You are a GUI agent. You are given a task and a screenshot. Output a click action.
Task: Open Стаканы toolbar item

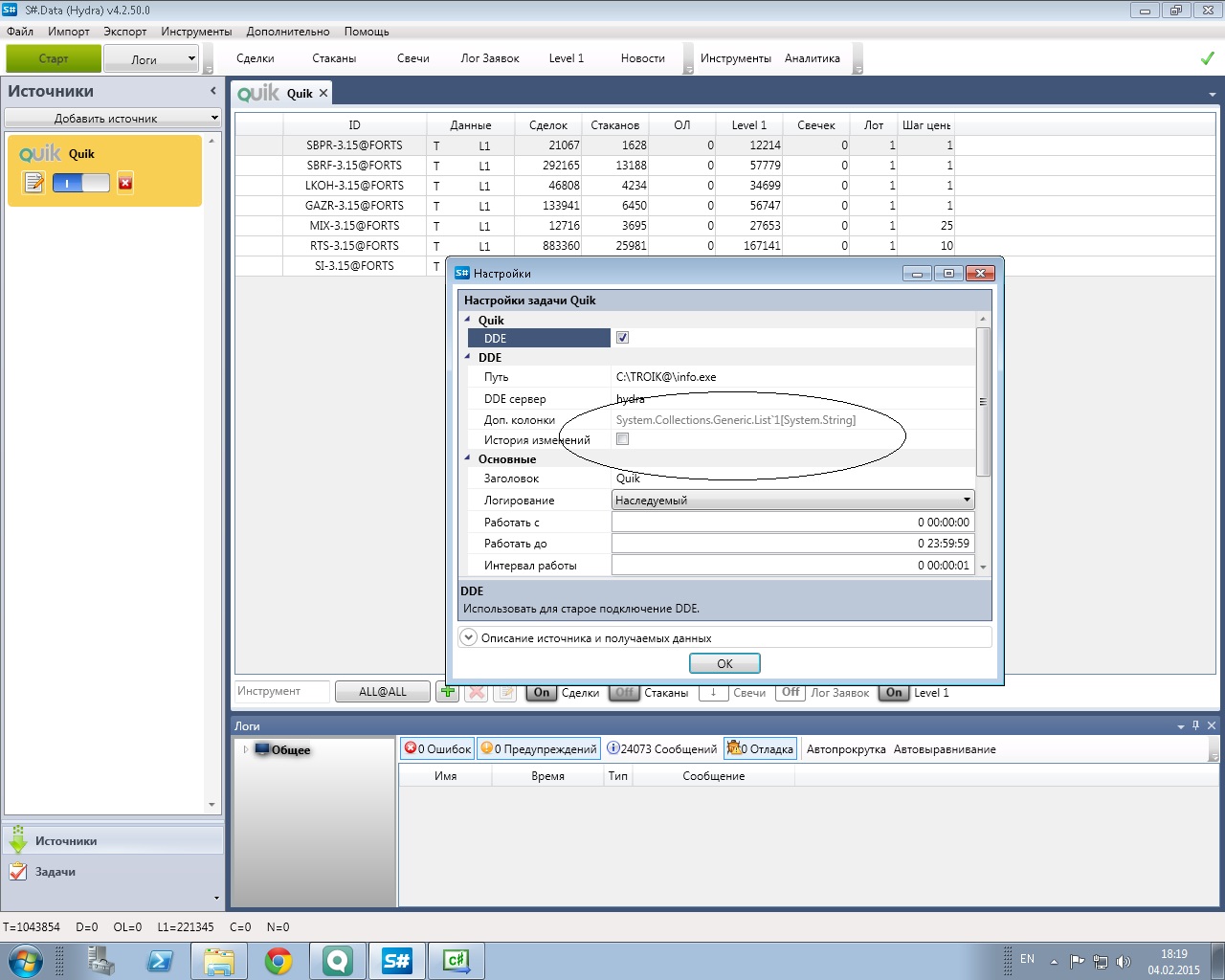[334, 58]
